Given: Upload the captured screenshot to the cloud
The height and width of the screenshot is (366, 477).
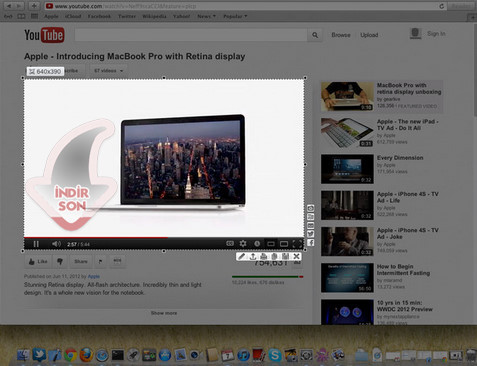Looking at the screenshot, I should click(253, 256).
